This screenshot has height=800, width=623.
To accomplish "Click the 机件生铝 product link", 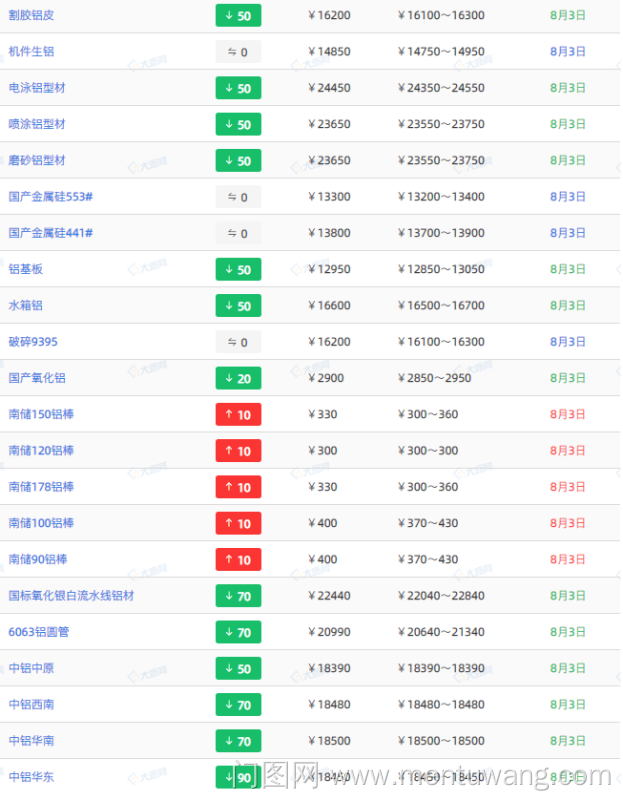I will click(x=32, y=52).
